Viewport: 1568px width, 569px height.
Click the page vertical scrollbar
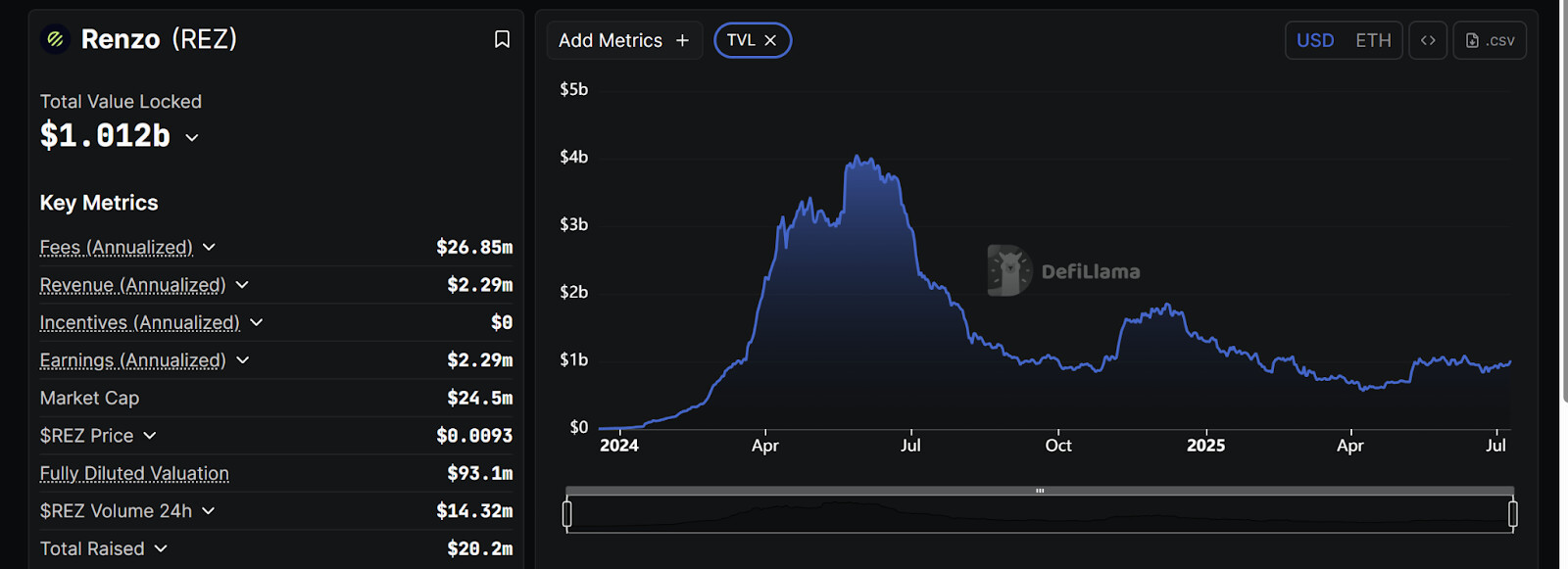point(1564,201)
